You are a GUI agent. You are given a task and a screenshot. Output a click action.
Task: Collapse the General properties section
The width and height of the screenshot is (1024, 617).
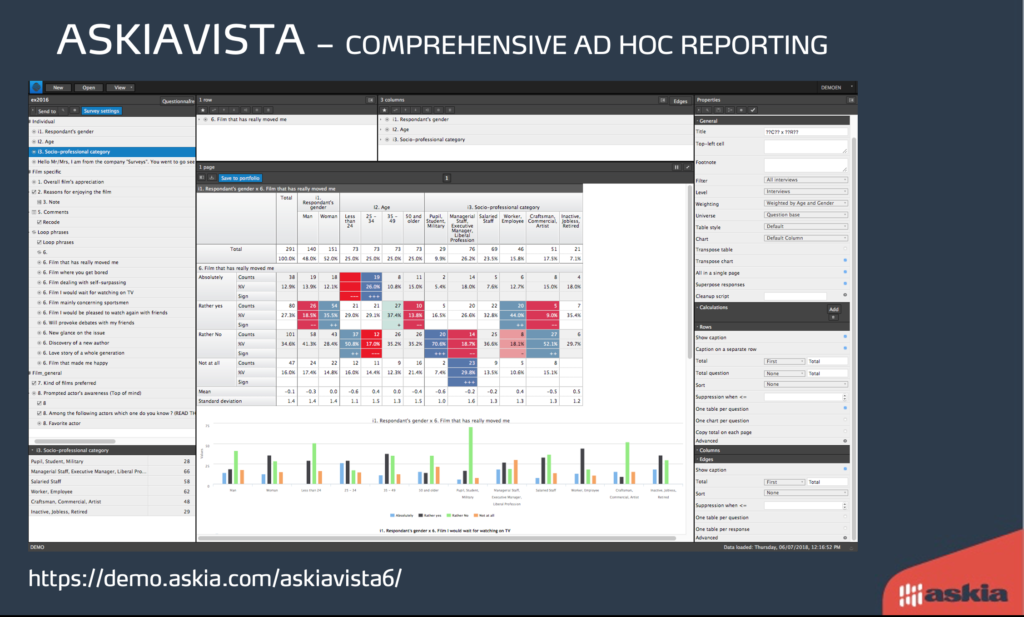(x=773, y=121)
